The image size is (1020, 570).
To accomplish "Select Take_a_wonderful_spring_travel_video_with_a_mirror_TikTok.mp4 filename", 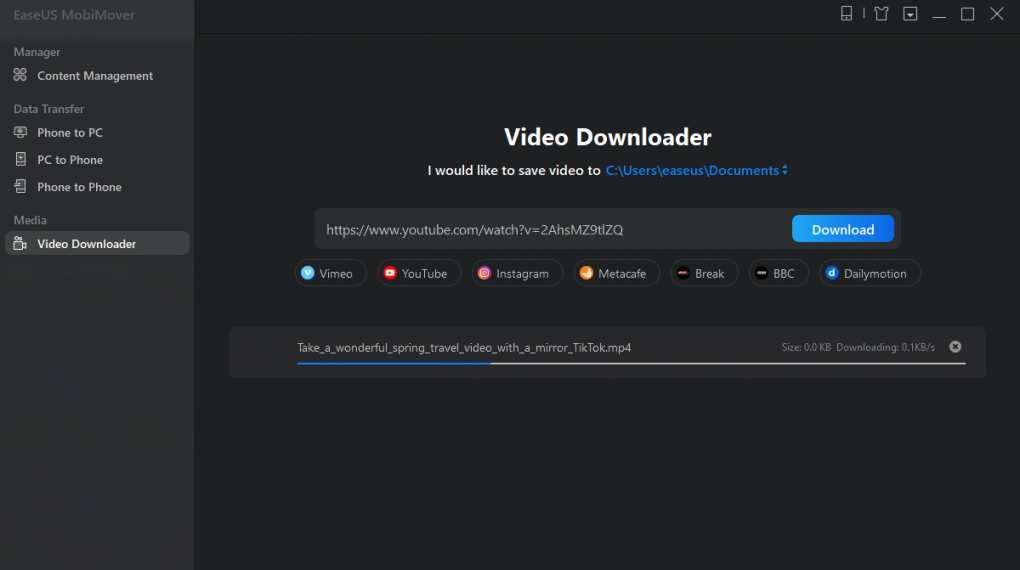I will point(464,347).
